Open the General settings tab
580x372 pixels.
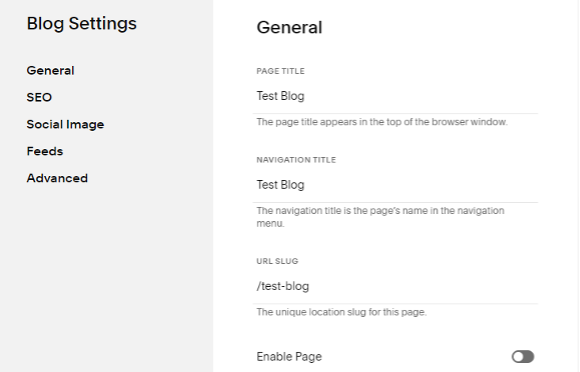pyautogui.click(x=50, y=70)
